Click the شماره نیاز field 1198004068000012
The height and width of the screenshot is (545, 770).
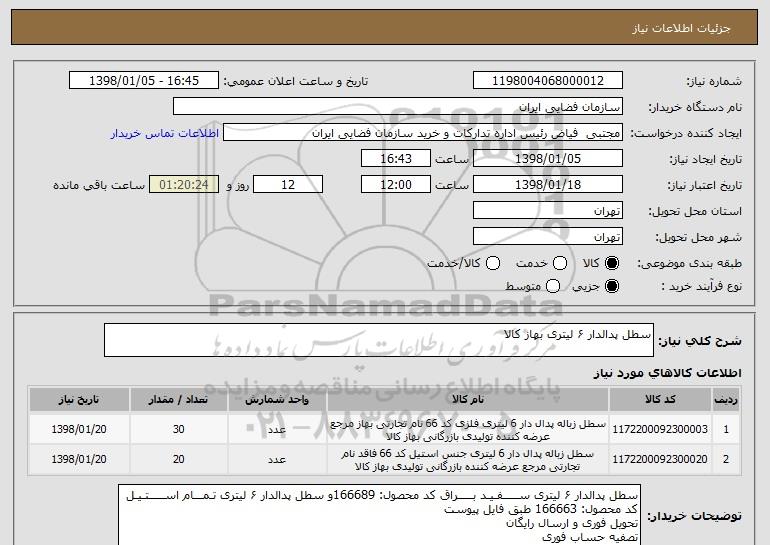(x=548, y=81)
